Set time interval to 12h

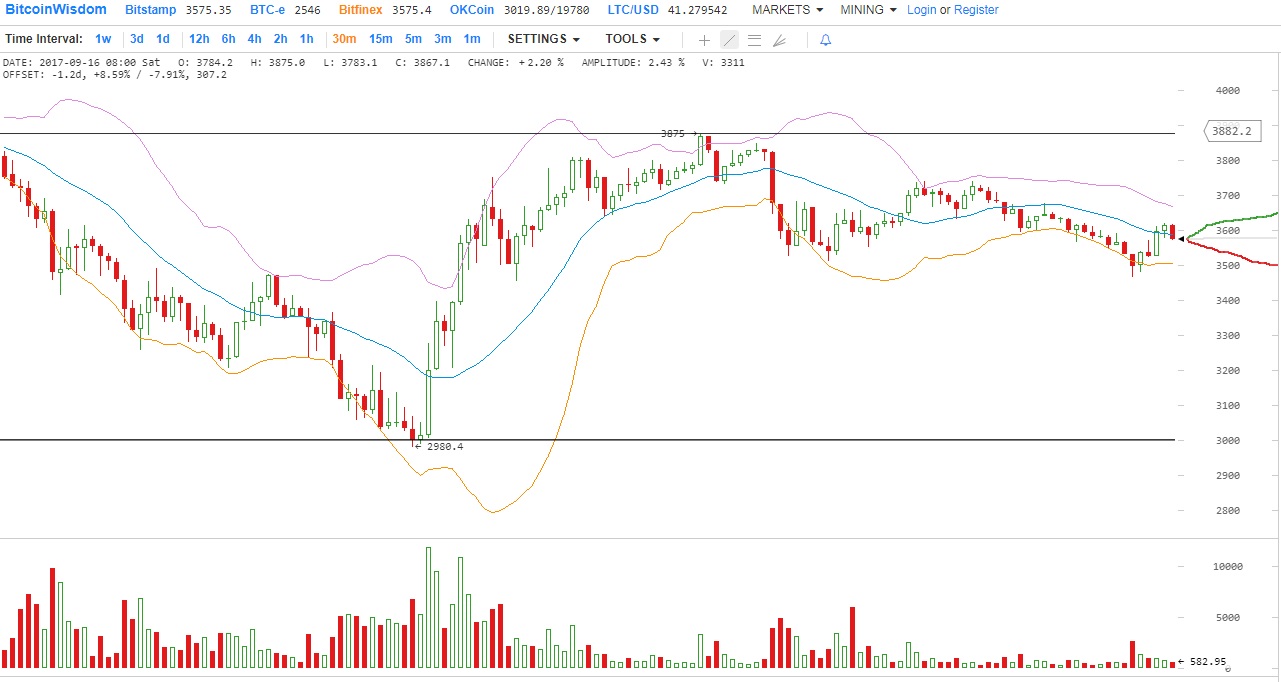tap(199, 39)
